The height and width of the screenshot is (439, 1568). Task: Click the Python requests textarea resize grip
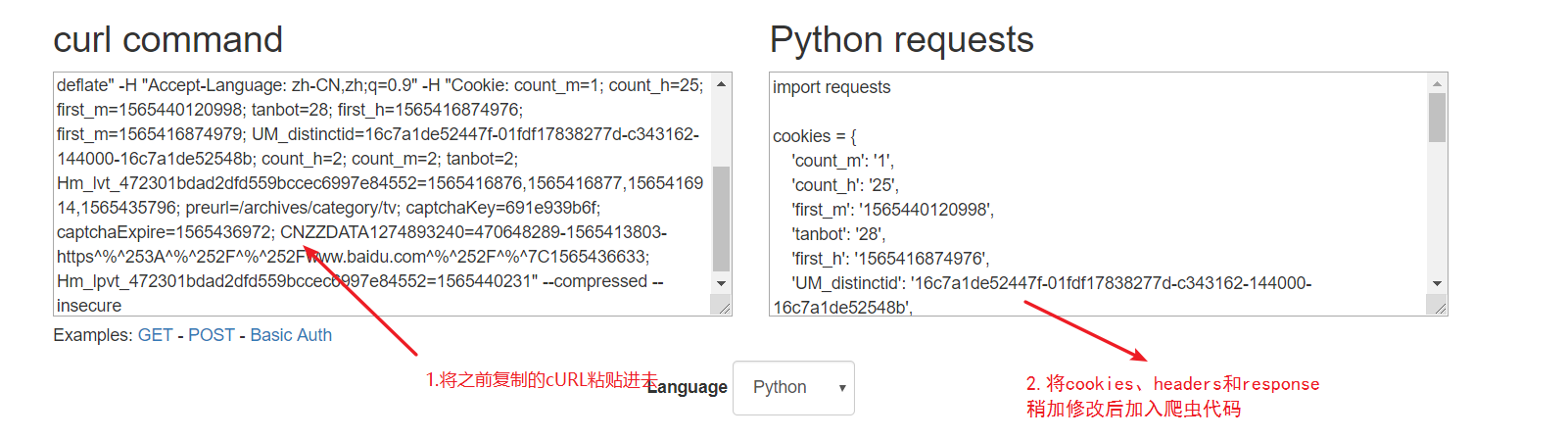pyautogui.click(x=1439, y=308)
